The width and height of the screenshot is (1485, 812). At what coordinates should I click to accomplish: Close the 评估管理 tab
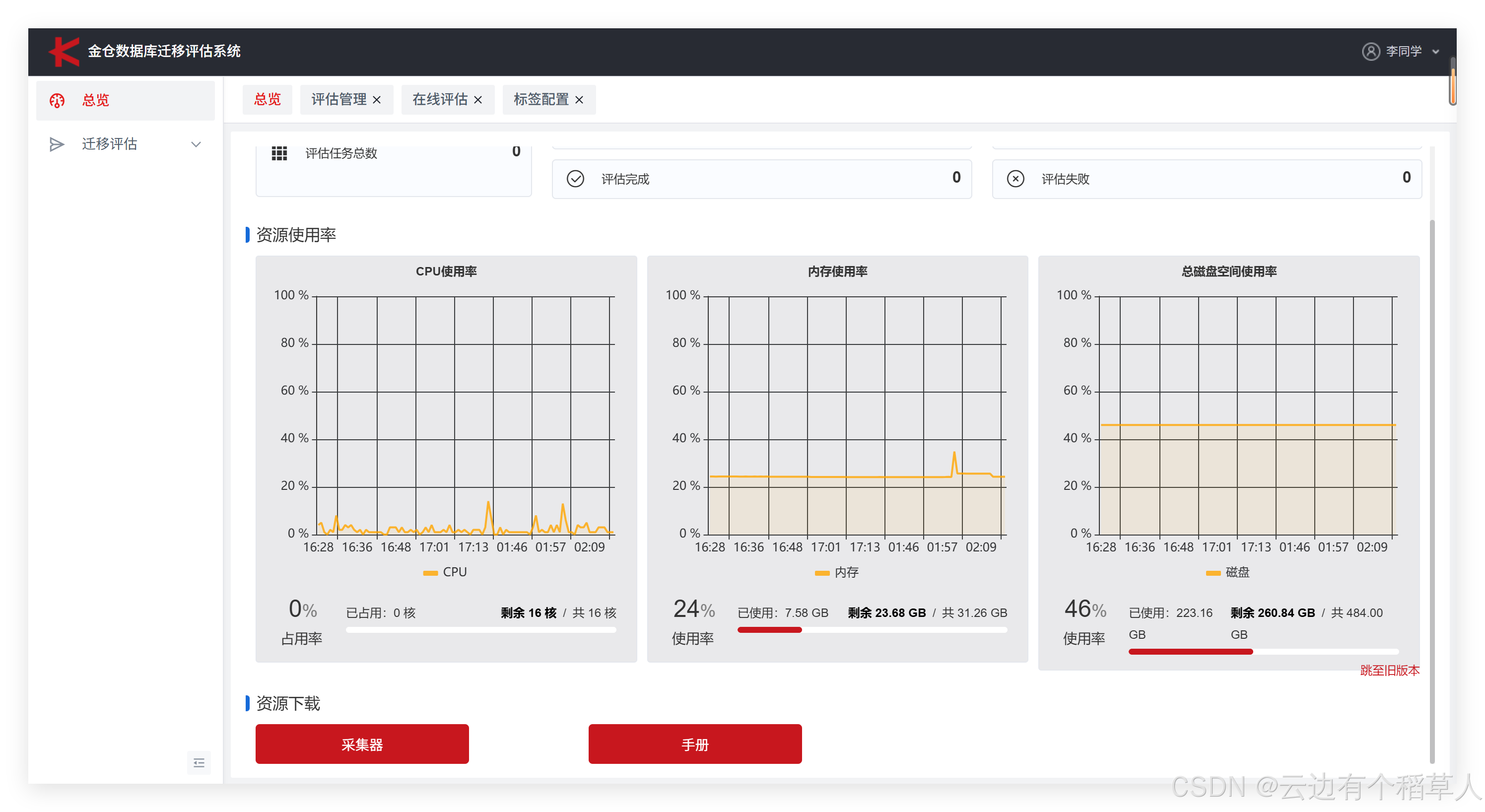376,100
